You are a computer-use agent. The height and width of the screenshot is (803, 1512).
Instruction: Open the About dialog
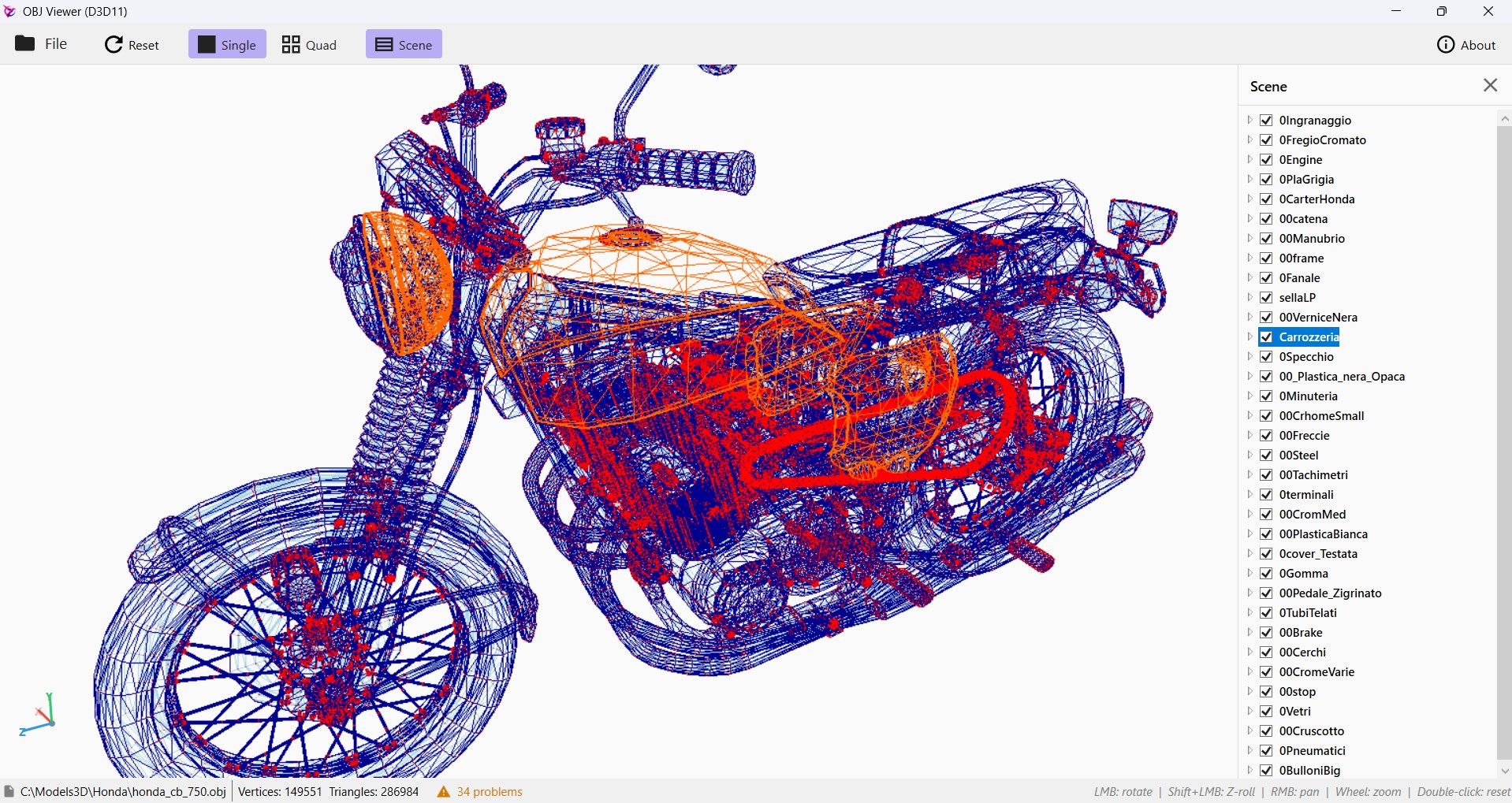[1467, 45]
